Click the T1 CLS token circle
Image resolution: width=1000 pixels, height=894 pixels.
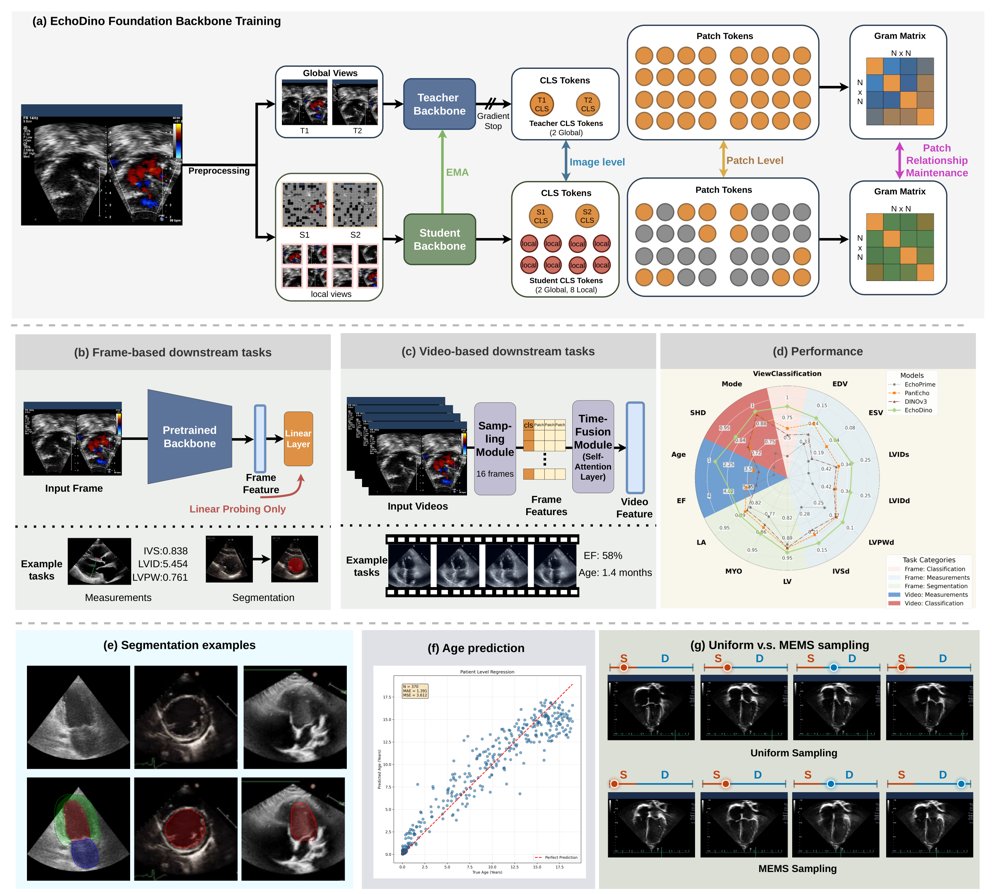pos(541,104)
